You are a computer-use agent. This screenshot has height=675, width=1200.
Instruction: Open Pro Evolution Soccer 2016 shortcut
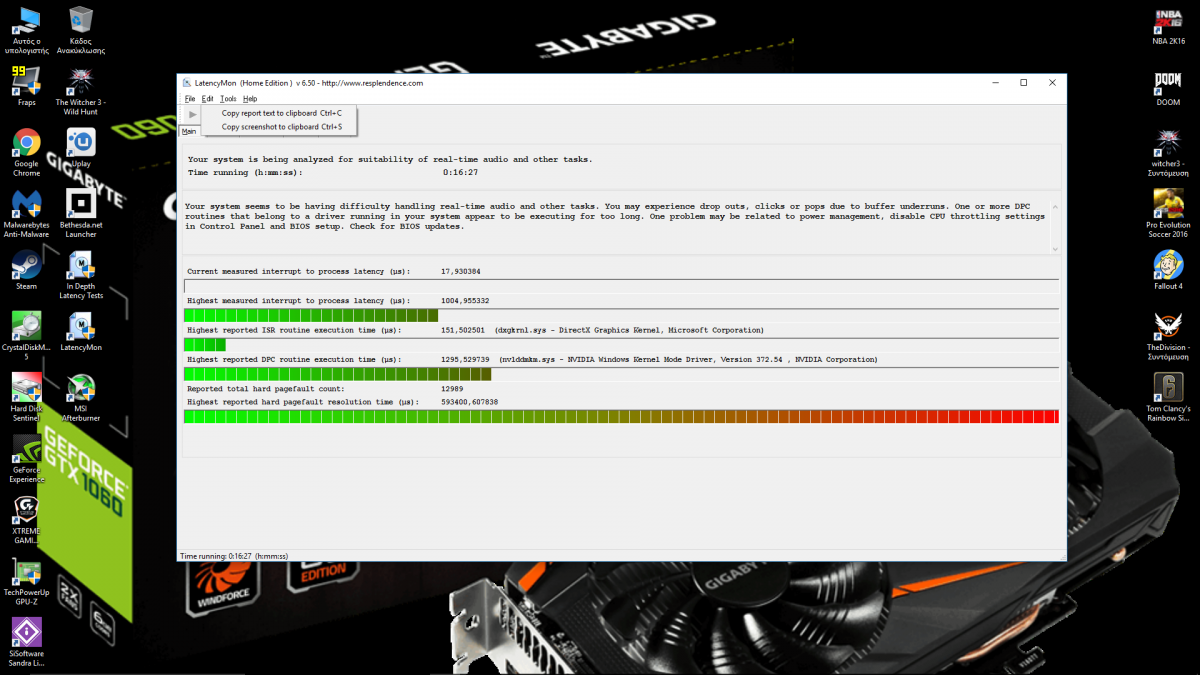pos(1168,214)
